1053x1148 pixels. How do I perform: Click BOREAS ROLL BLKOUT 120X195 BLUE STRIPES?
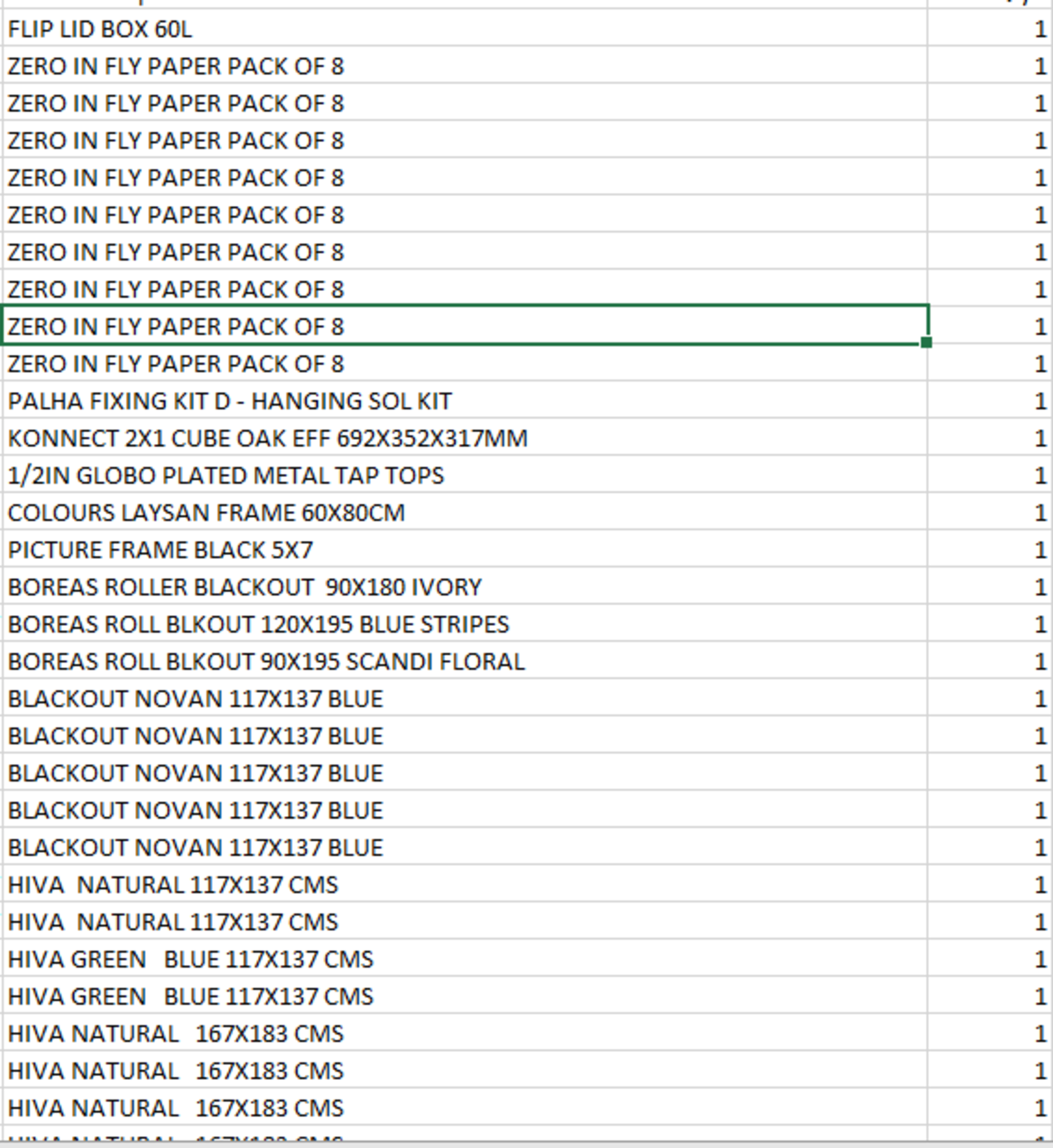point(465,624)
